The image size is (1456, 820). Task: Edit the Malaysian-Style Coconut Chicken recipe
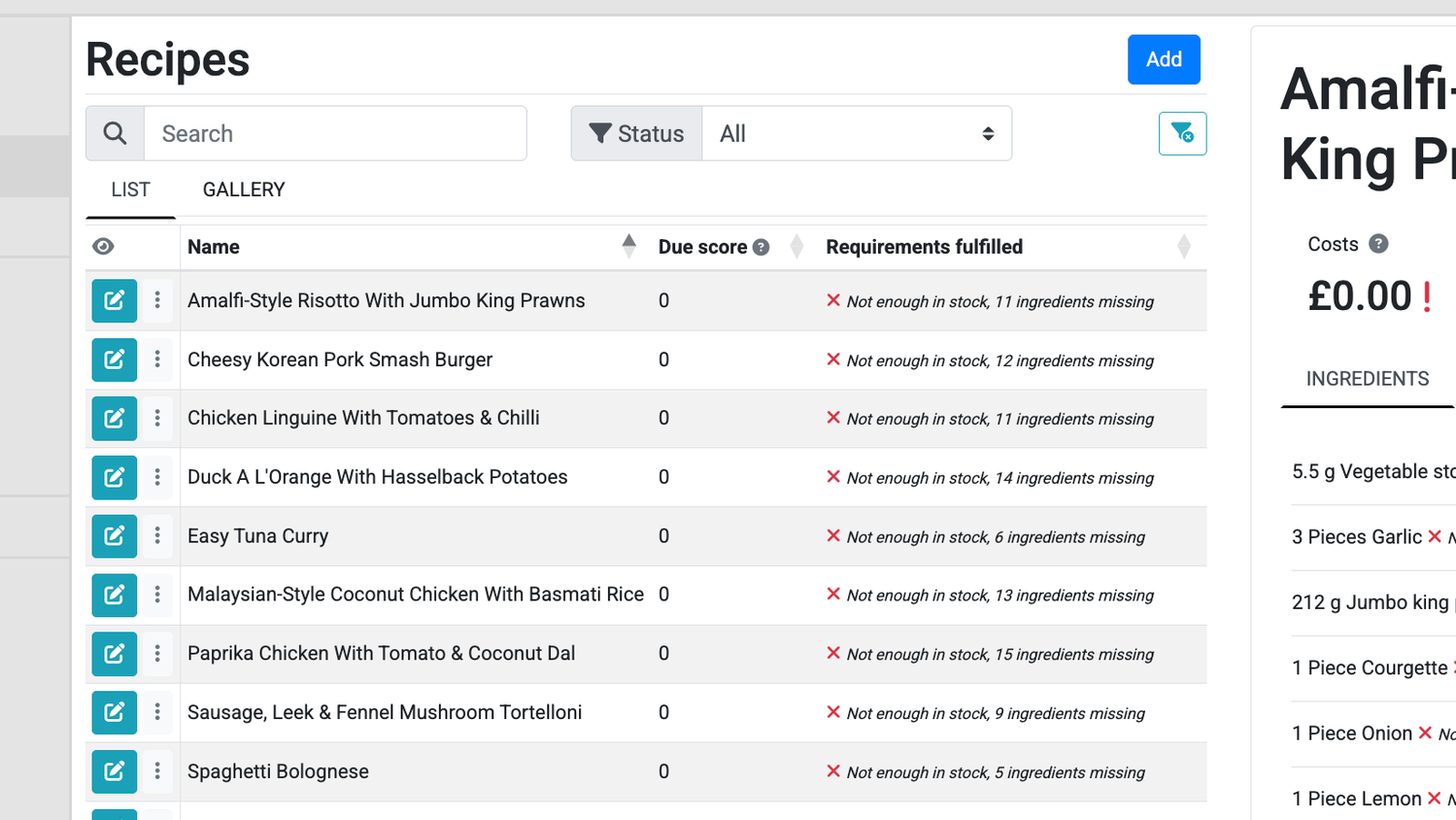click(x=114, y=595)
